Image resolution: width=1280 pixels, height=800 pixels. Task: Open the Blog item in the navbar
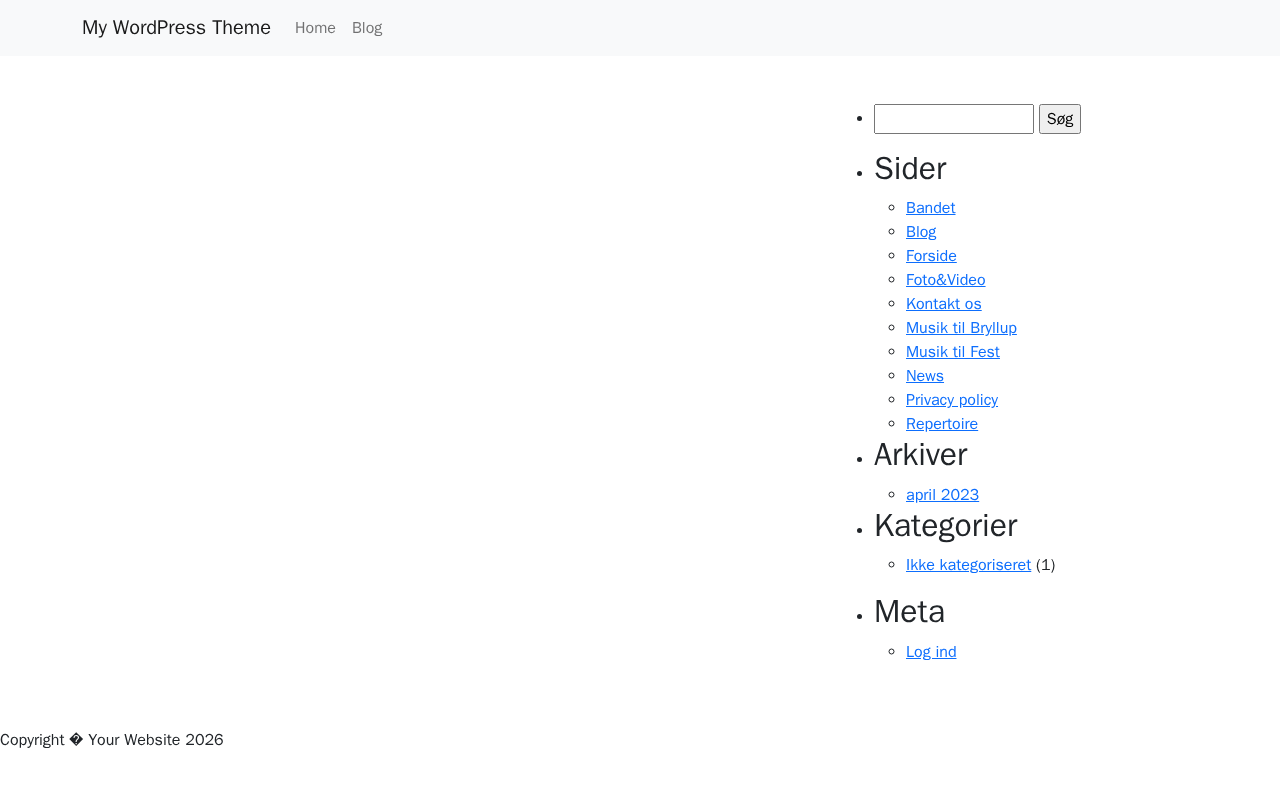pyautogui.click(x=367, y=28)
